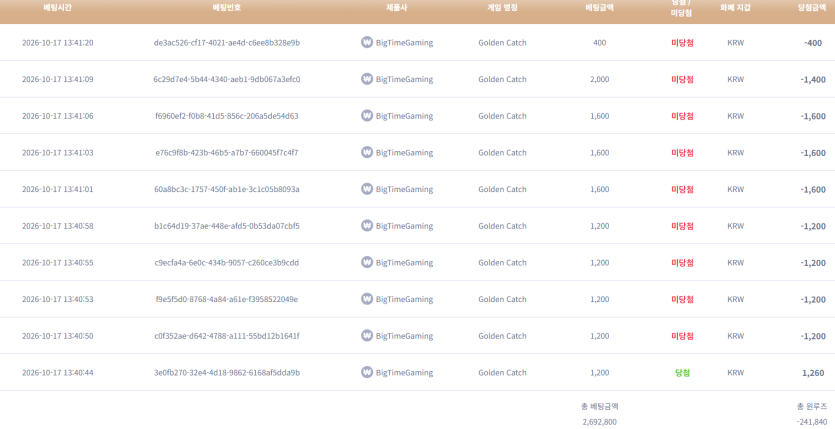Image resolution: width=835 pixels, height=429 pixels.
Task: Click the 총 윈루즈 label
Action: point(812,406)
